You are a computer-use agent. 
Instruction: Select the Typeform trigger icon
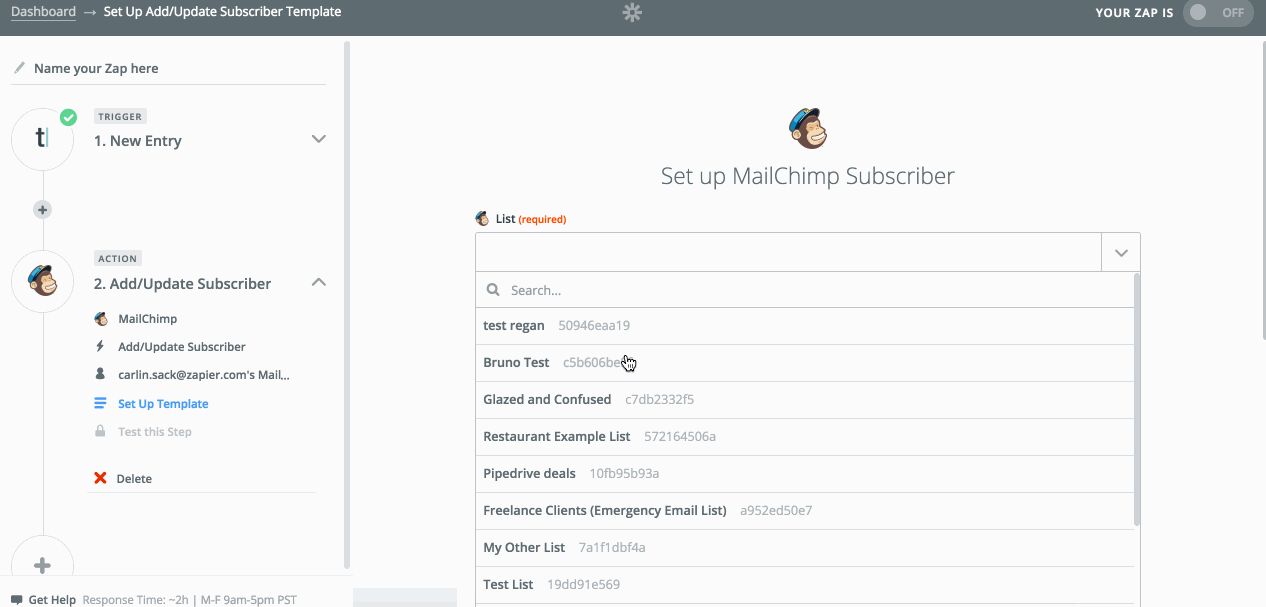click(x=42, y=139)
